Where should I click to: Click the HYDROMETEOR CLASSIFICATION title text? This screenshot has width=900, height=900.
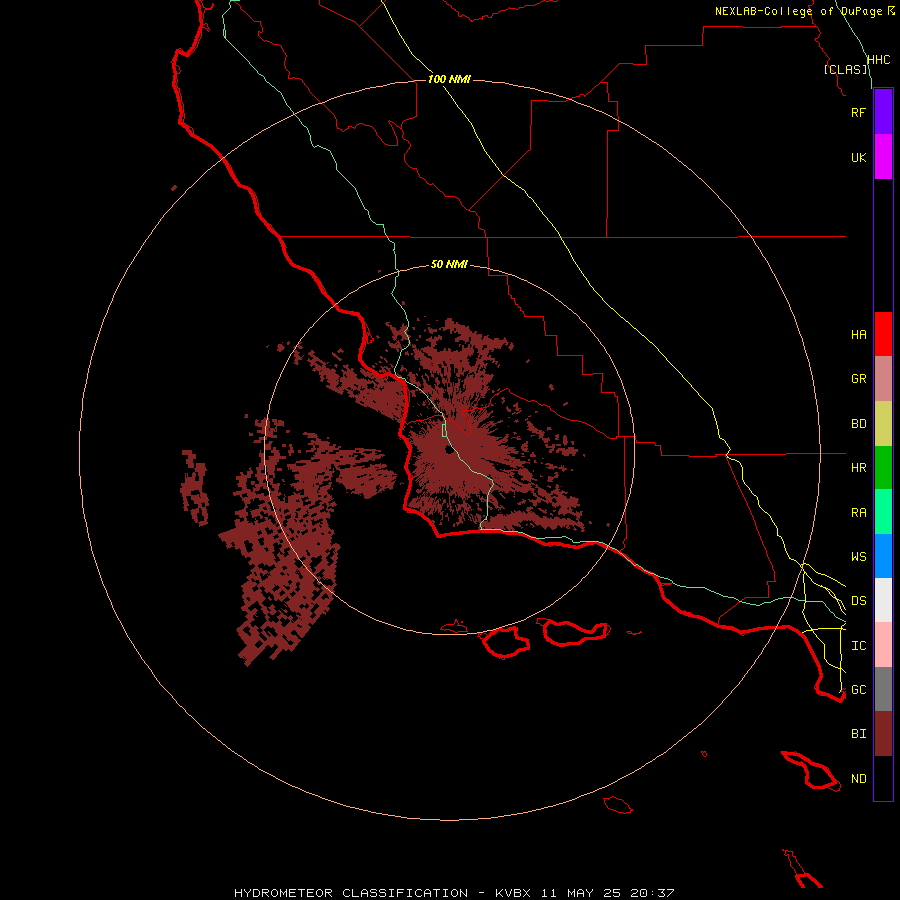(351, 893)
